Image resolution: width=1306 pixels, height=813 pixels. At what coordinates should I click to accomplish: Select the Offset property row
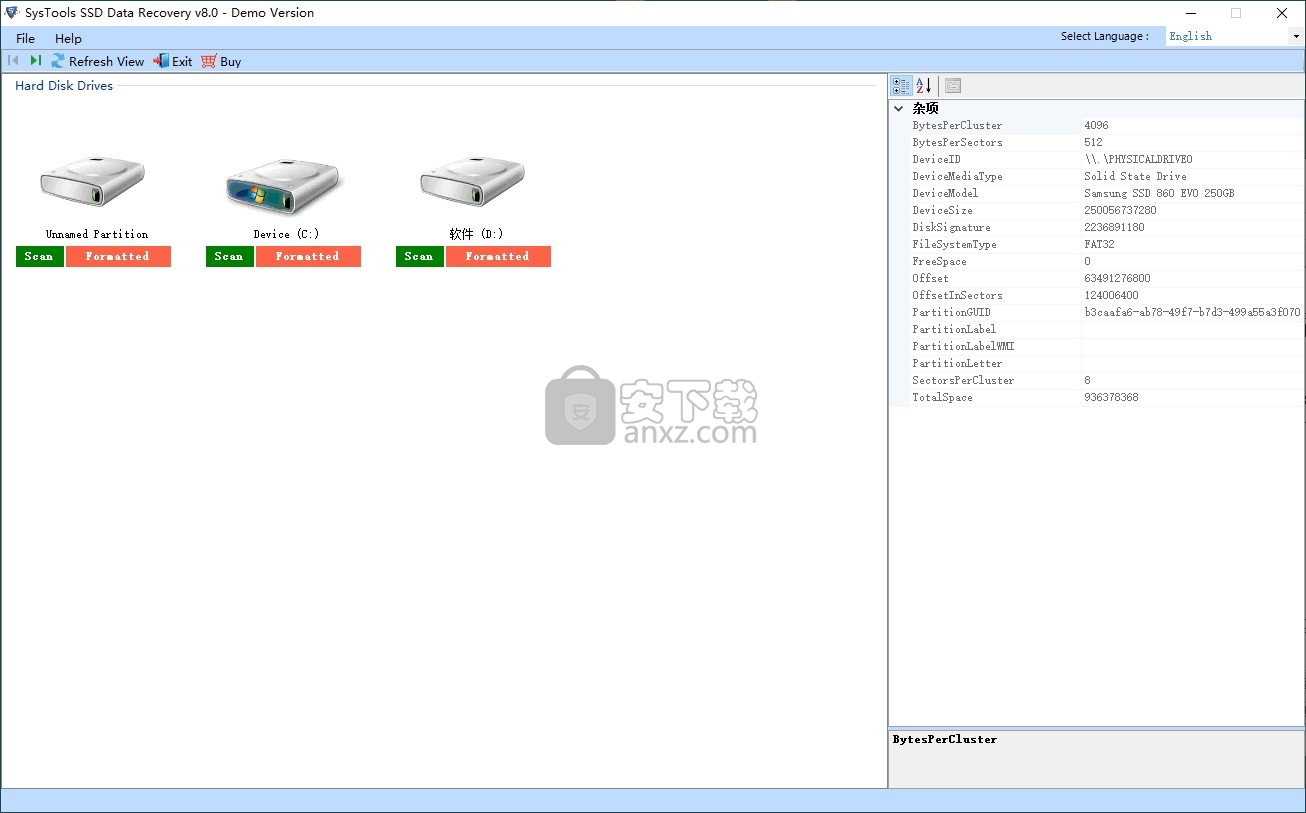pos(1097,279)
